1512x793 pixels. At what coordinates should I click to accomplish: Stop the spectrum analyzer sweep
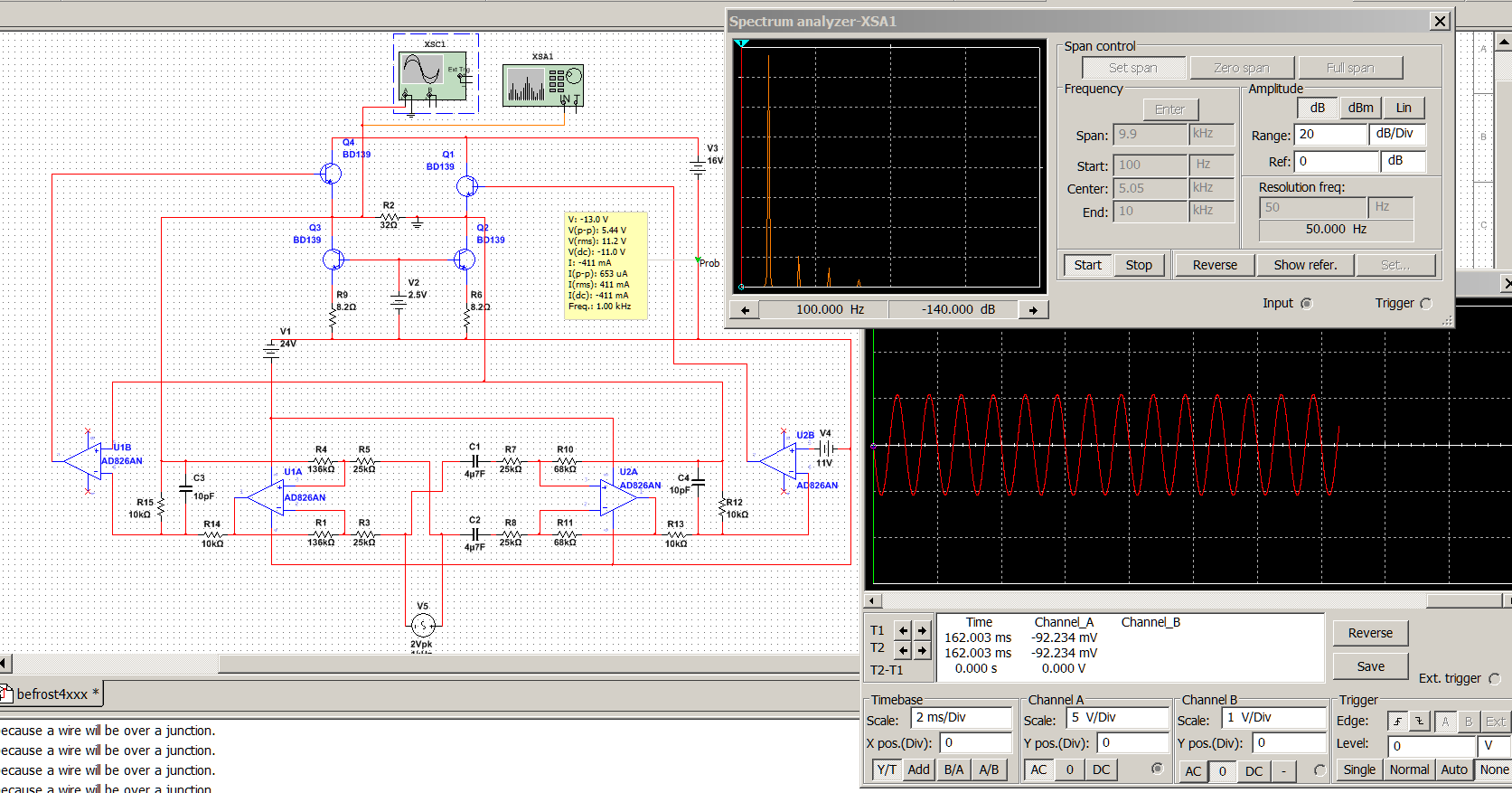(x=1139, y=265)
